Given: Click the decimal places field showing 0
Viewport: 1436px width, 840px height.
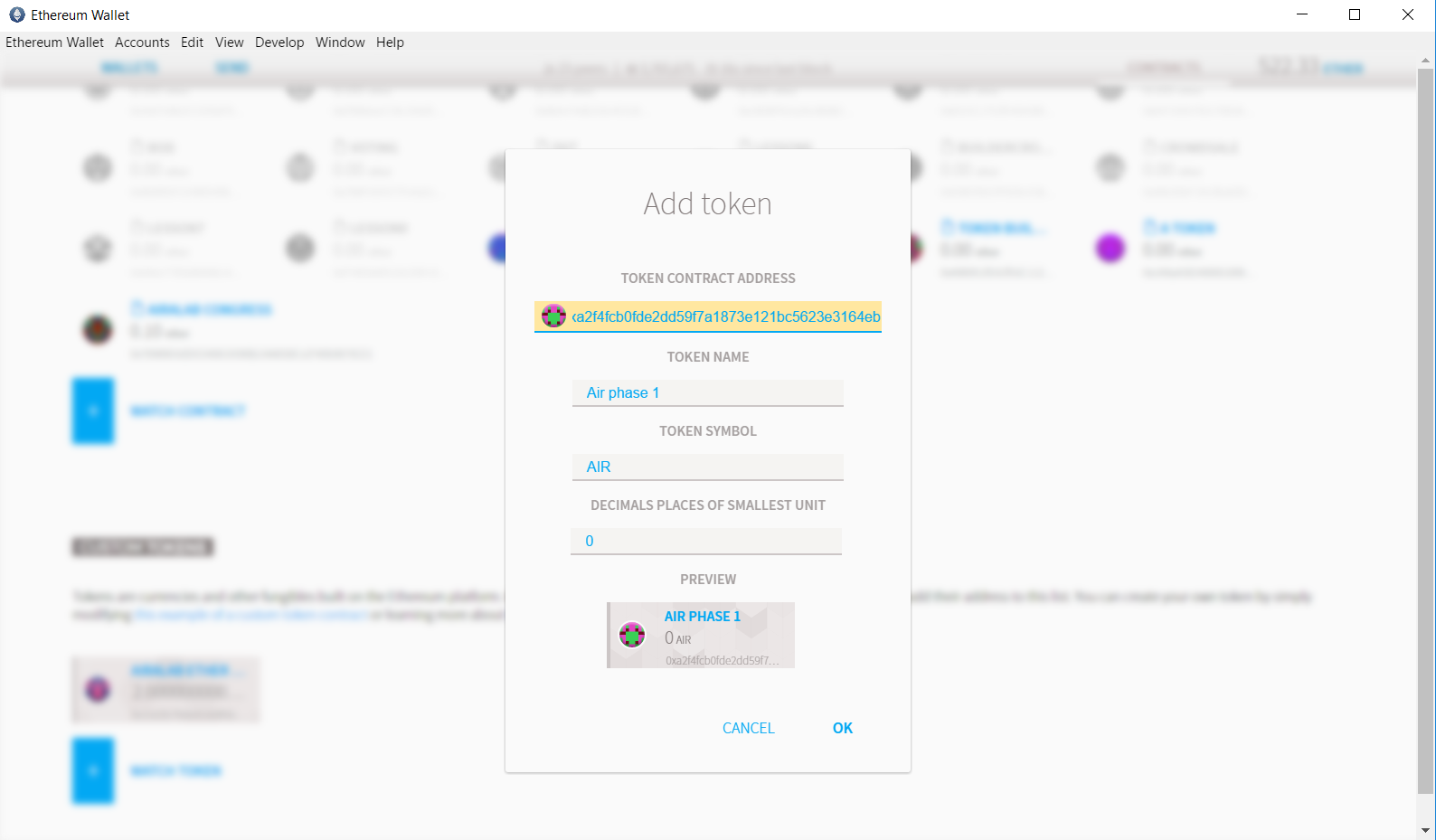Looking at the screenshot, I should click(x=707, y=541).
